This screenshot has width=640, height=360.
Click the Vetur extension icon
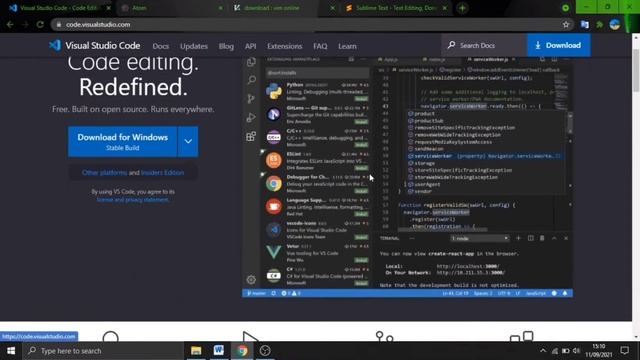[274, 252]
